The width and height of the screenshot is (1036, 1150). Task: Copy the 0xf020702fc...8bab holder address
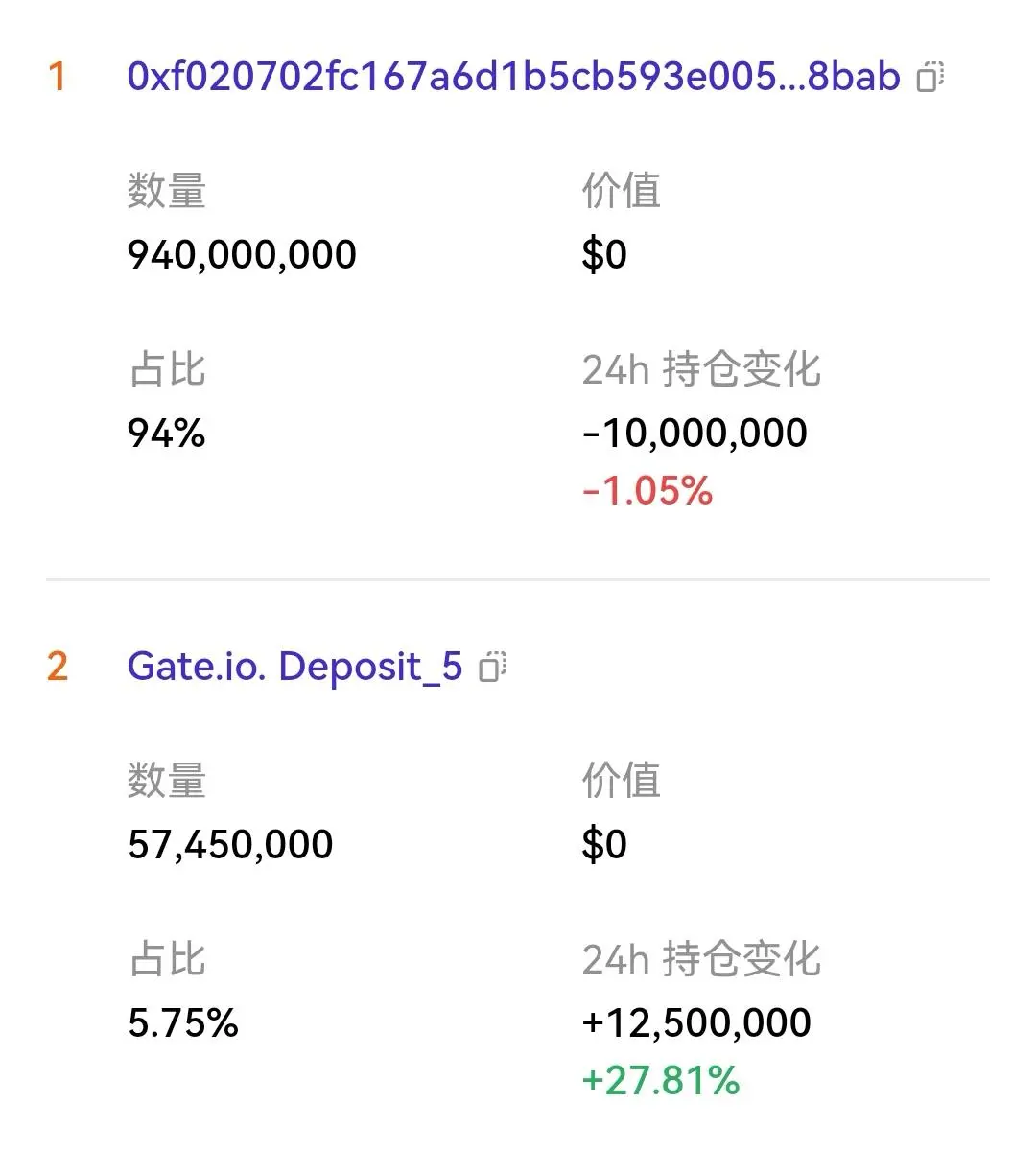[x=930, y=77]
